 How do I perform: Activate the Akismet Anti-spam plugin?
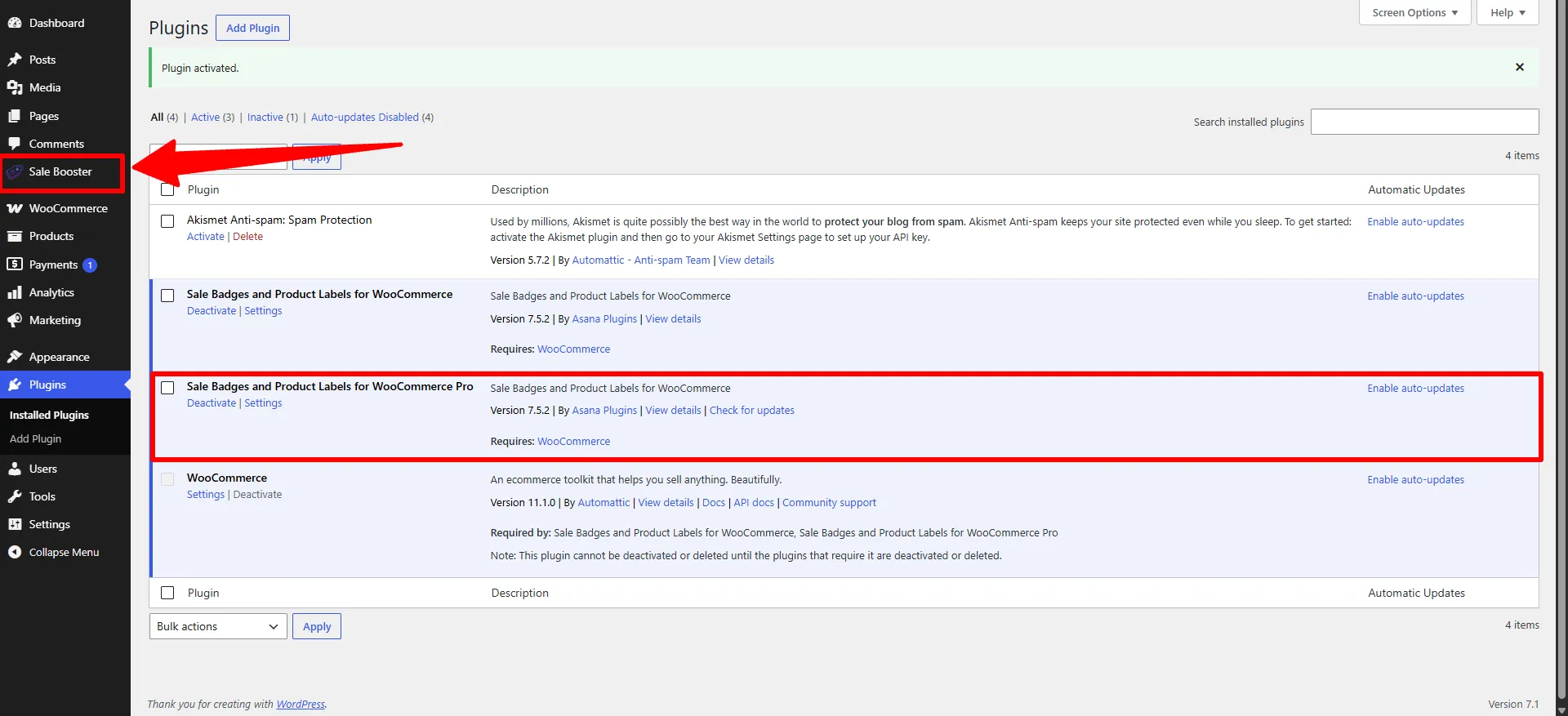(205, 237)
